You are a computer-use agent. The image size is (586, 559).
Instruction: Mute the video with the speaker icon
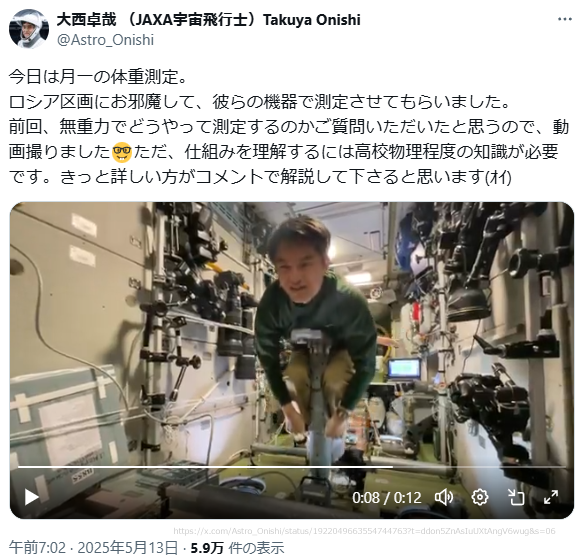pos(444,497)
